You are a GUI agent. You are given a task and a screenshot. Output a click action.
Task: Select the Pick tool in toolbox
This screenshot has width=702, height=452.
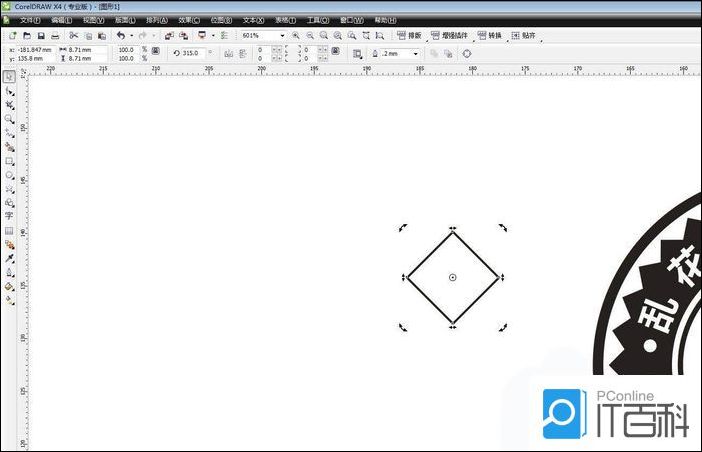(9, 77)
